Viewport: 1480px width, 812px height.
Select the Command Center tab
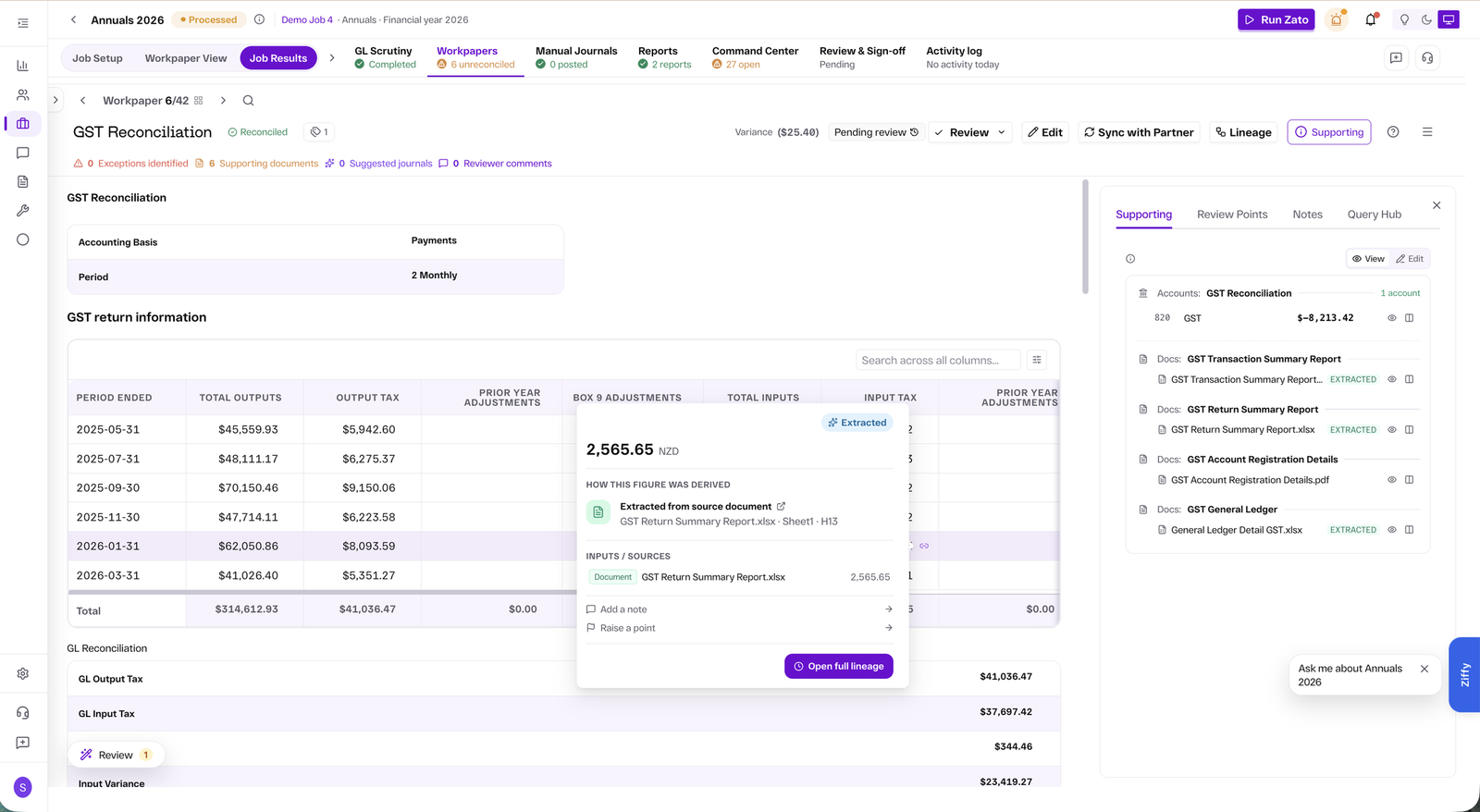click(755, 57)
